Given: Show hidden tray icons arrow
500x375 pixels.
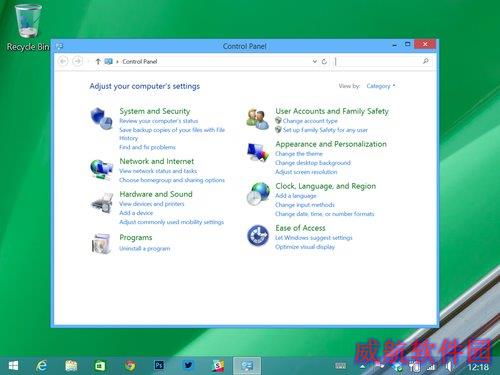Looking at the screenshot, I should tap(362, 367).
